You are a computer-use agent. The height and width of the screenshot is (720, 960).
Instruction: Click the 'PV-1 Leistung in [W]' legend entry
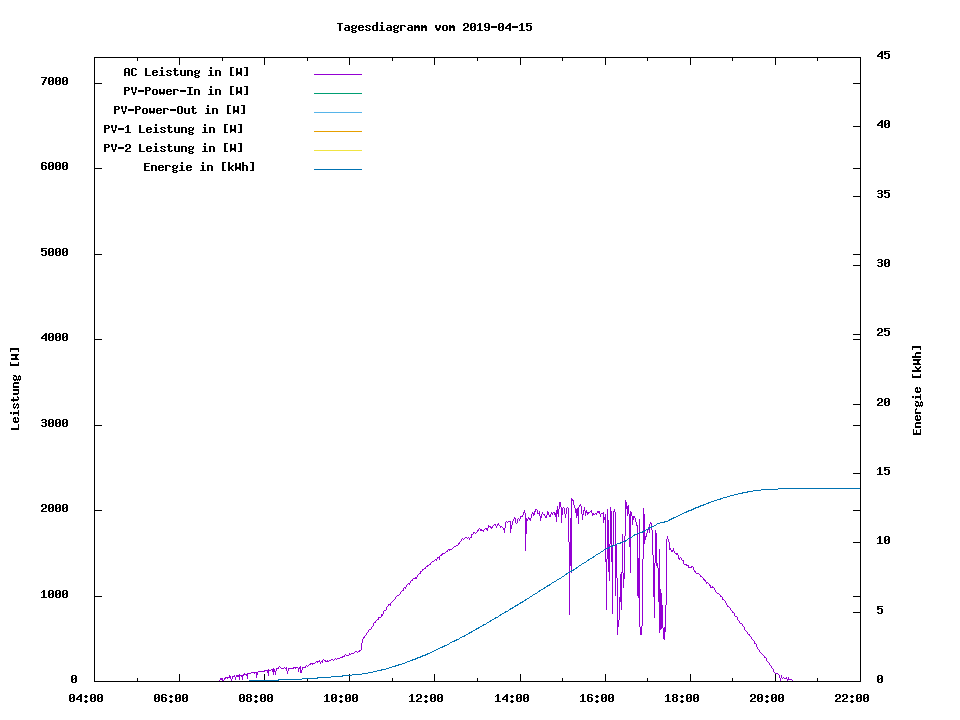[173, 129]
